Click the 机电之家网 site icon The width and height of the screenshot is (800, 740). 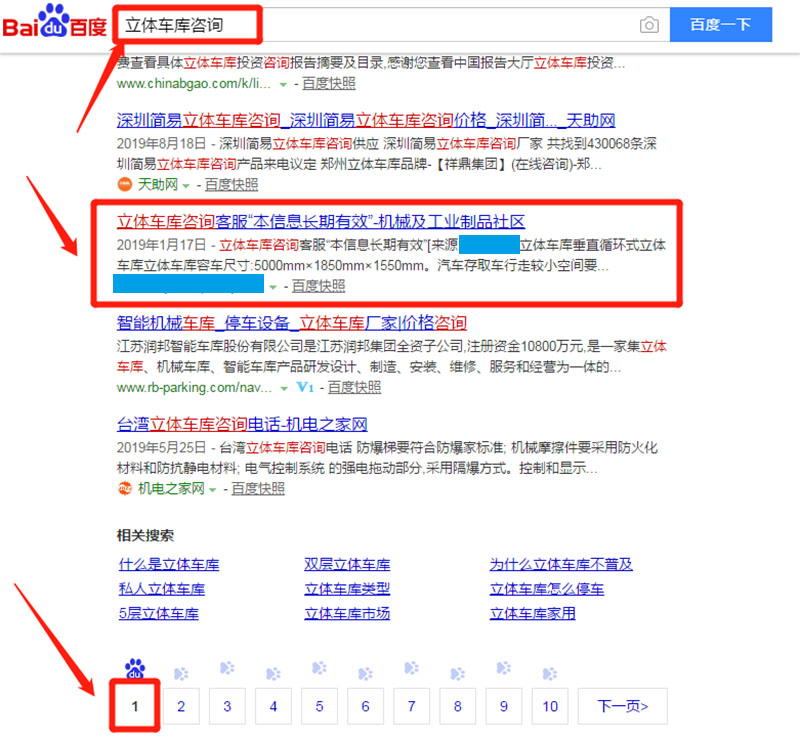(124, 488)
